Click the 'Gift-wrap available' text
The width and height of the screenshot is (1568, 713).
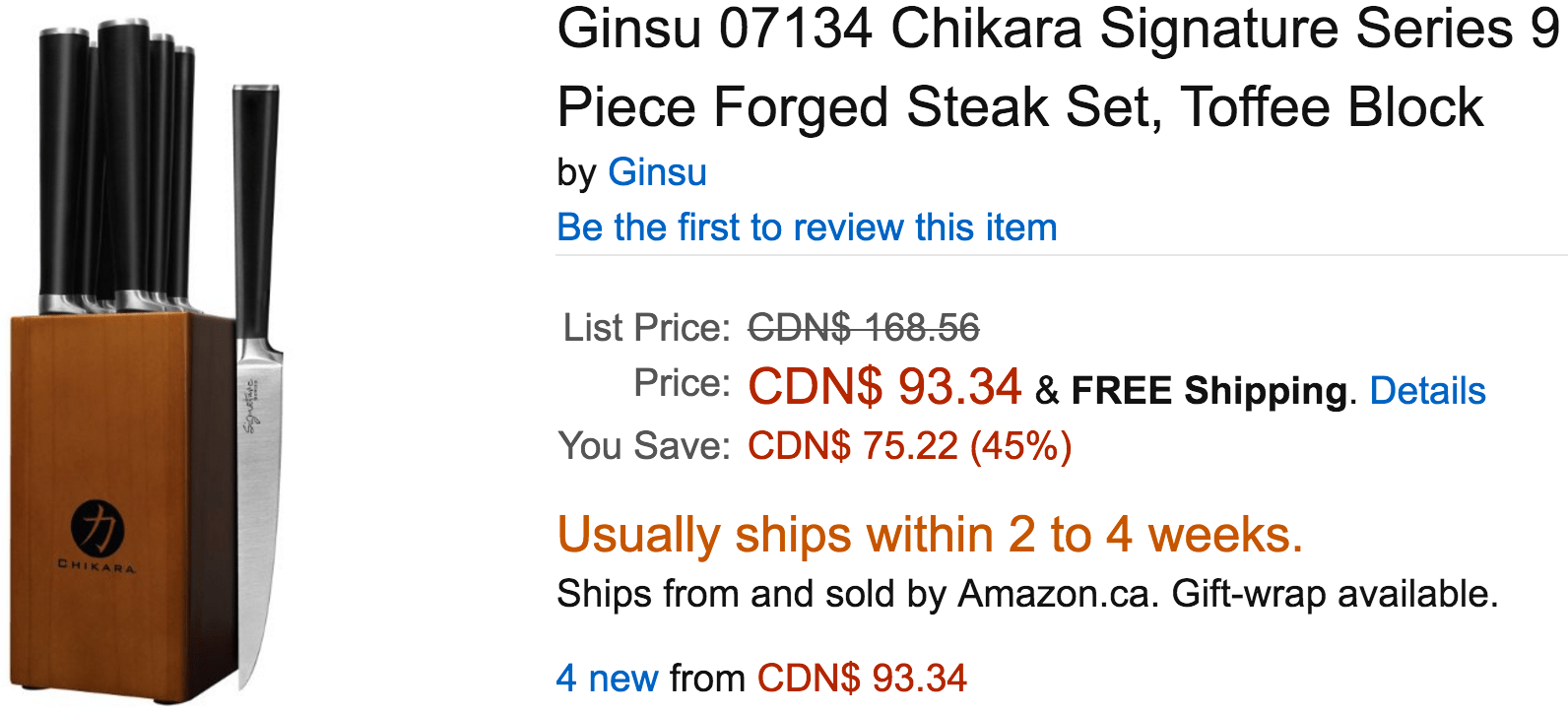coord(1335,594)
